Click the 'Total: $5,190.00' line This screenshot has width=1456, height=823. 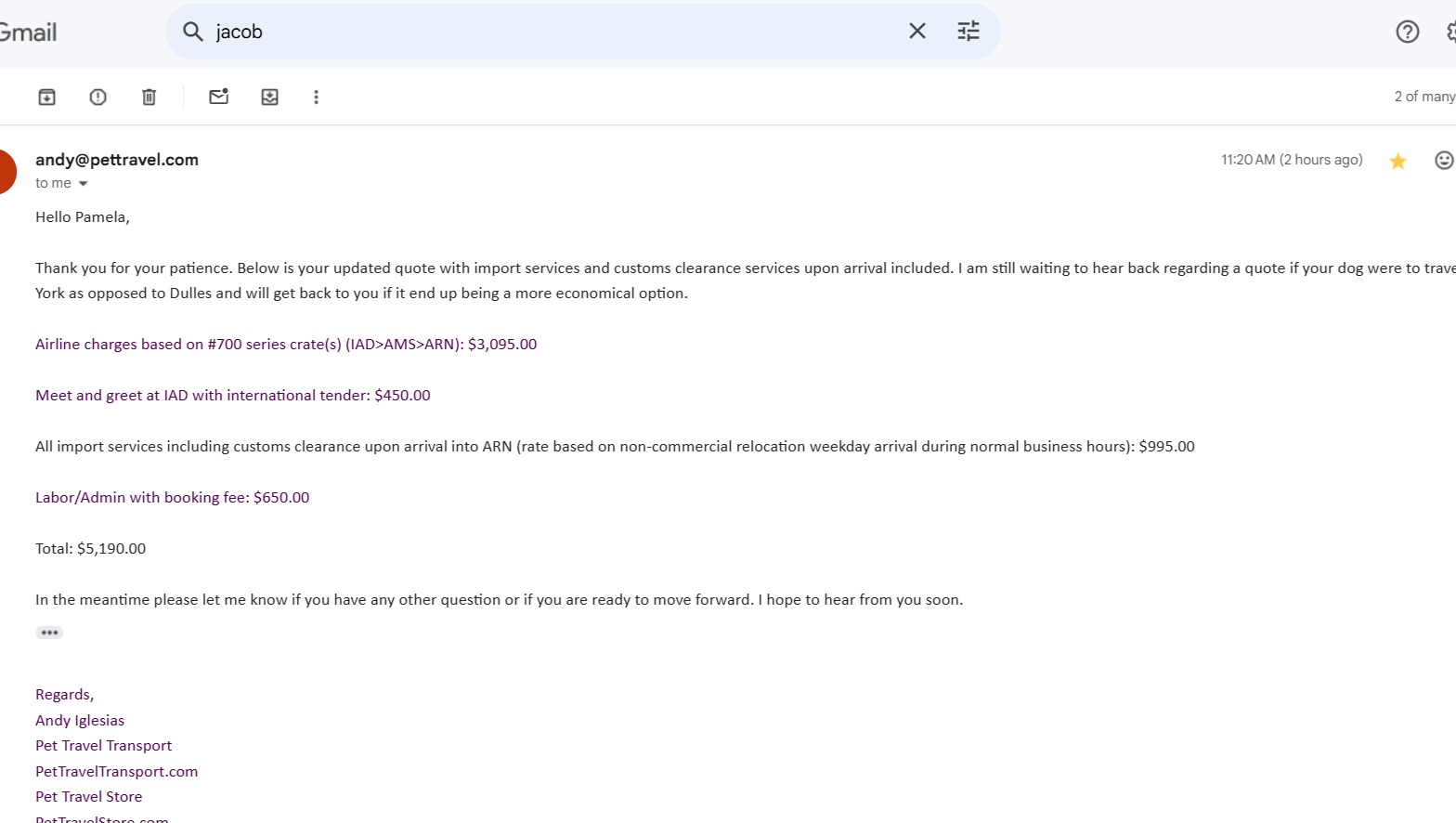(x=91, y=549)
